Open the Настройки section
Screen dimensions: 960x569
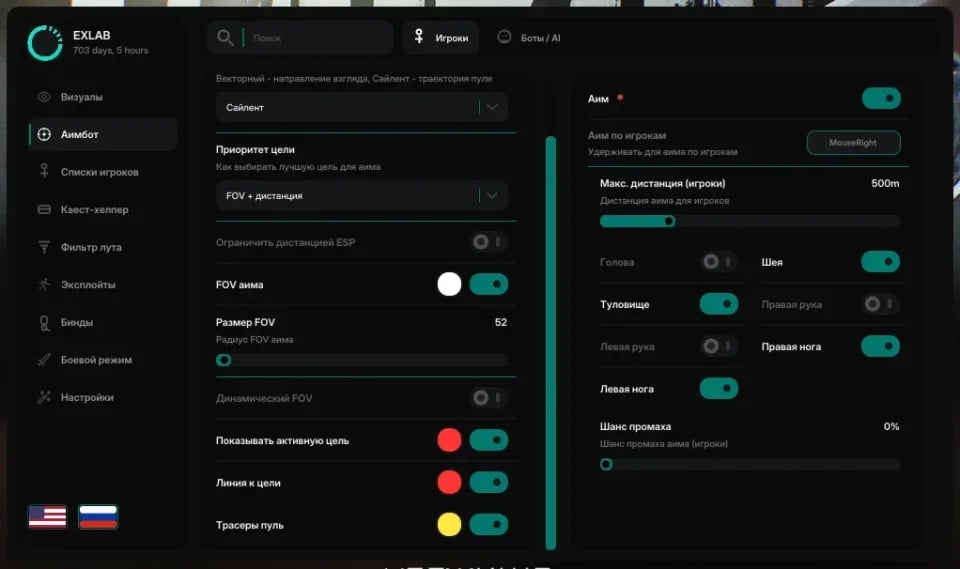coord(103,397)
